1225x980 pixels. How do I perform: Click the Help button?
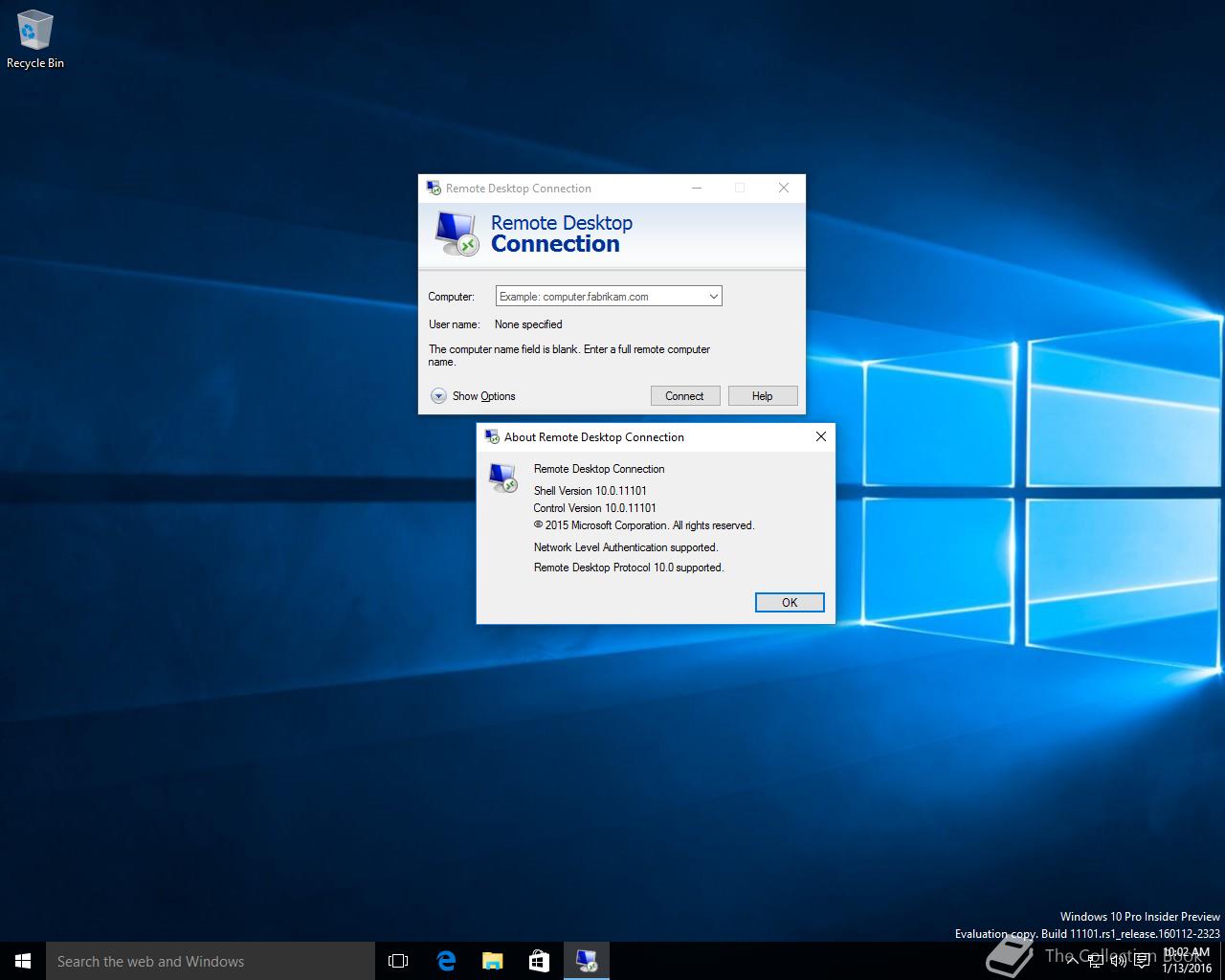pos(763,395)
